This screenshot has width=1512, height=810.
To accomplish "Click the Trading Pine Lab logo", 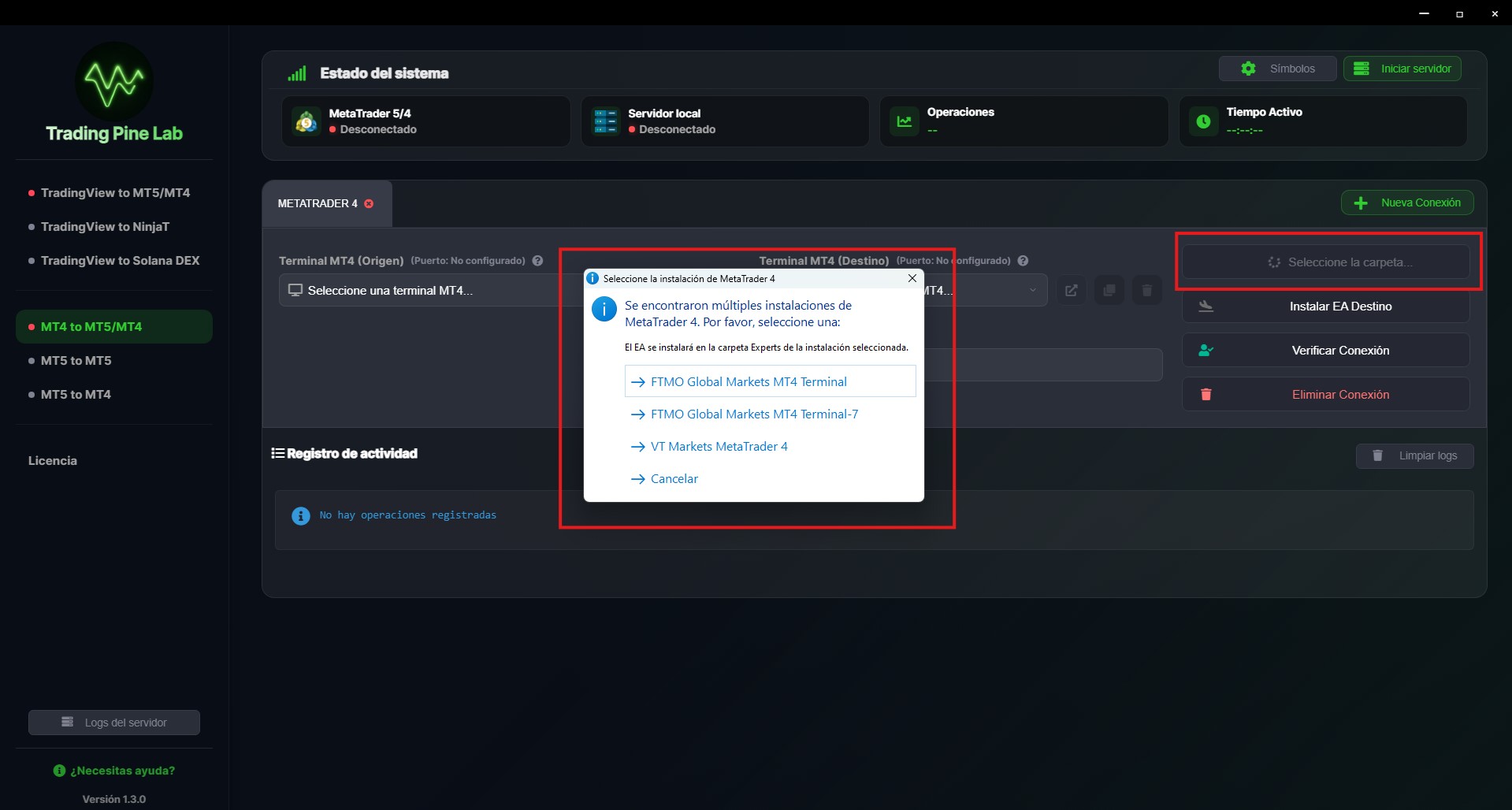I will pyautogui.click(x=113, y=81).
